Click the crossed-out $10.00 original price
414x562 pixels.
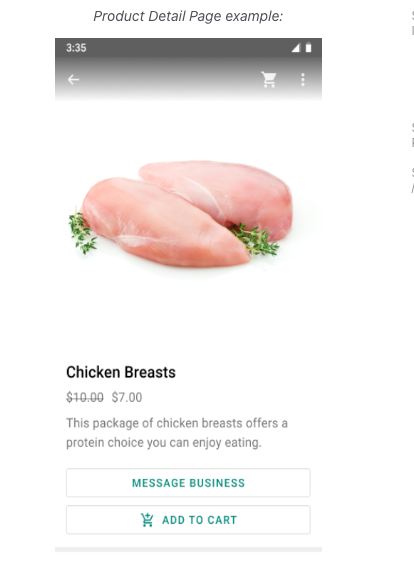[85, 397]
